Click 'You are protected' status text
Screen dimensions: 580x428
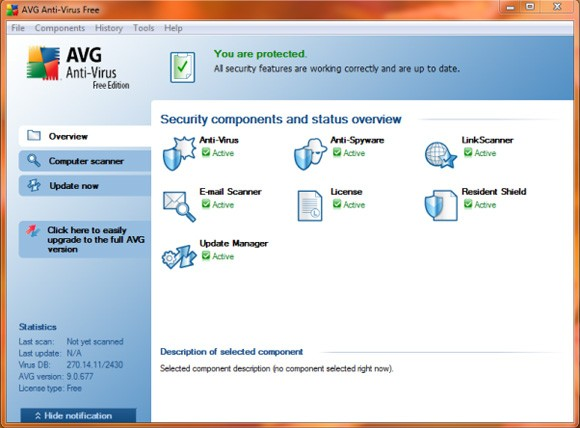click(260, 54)
